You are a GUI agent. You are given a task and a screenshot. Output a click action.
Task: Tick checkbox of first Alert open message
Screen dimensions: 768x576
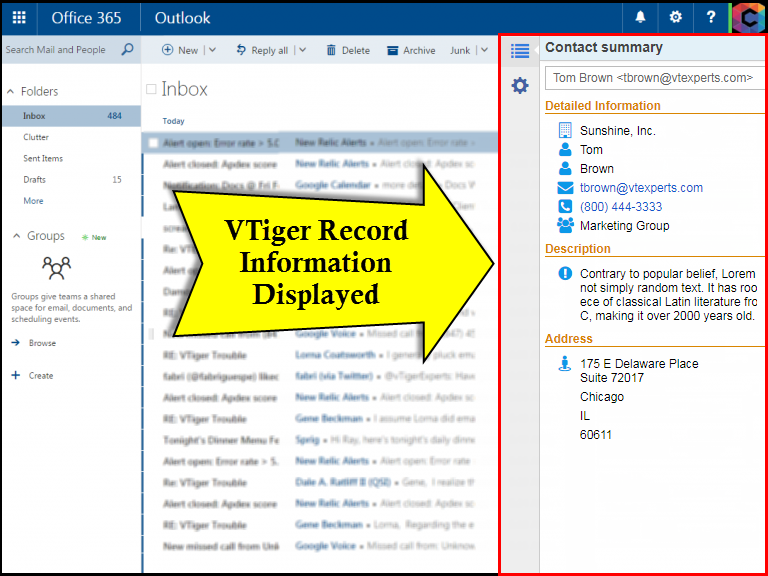coord(153,143)
